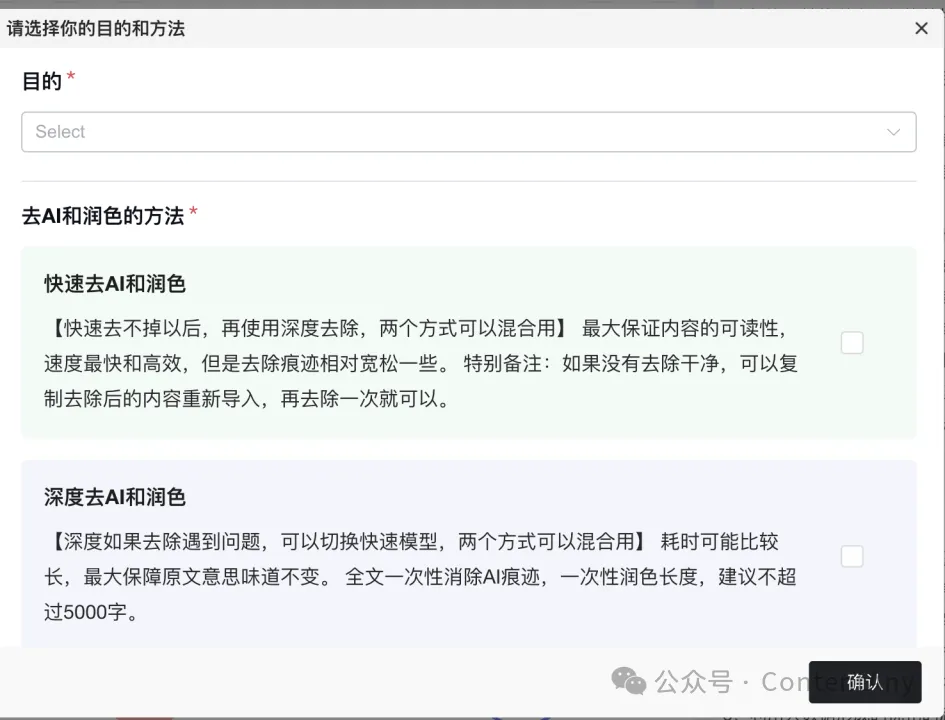This screenshot has height=720, width=945.
Task: Click the dialog title 请选择你的目的和方法
Action: (x=97, y=29)
